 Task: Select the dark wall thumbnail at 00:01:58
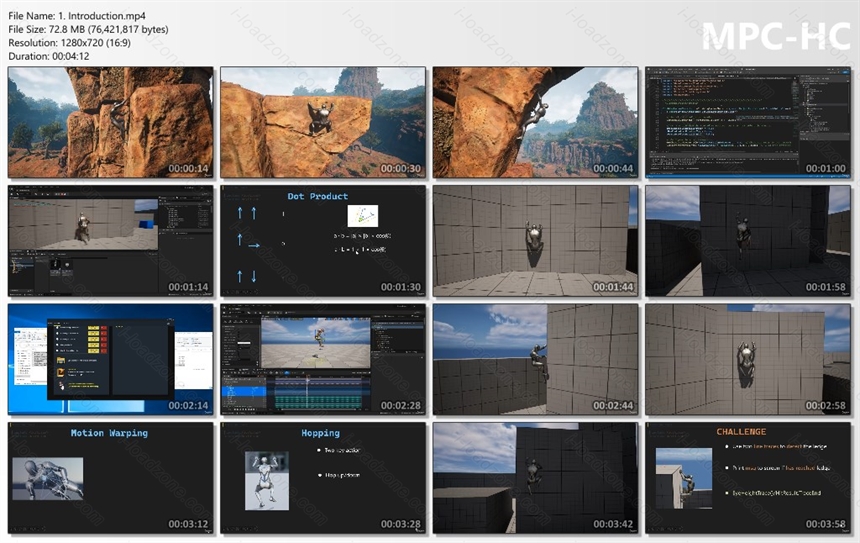pos(748,241)
